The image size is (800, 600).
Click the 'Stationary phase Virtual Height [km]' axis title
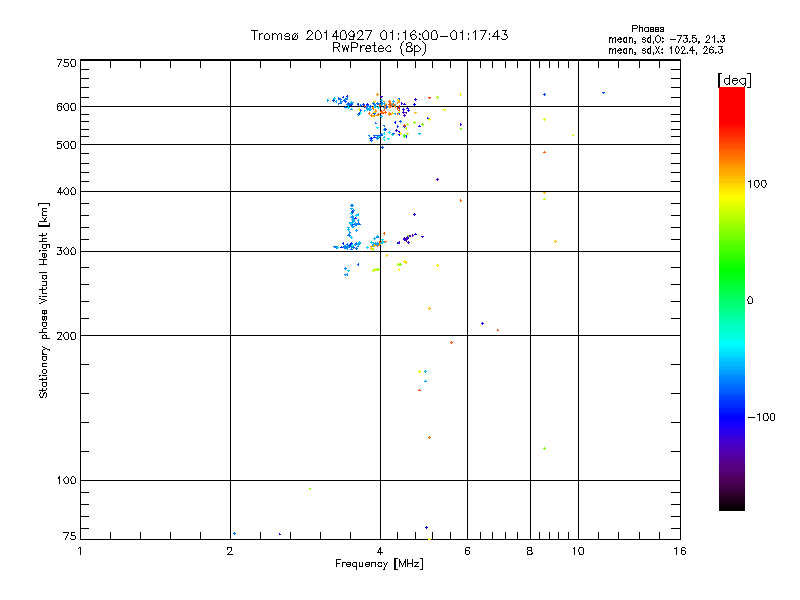pos(43,300)
